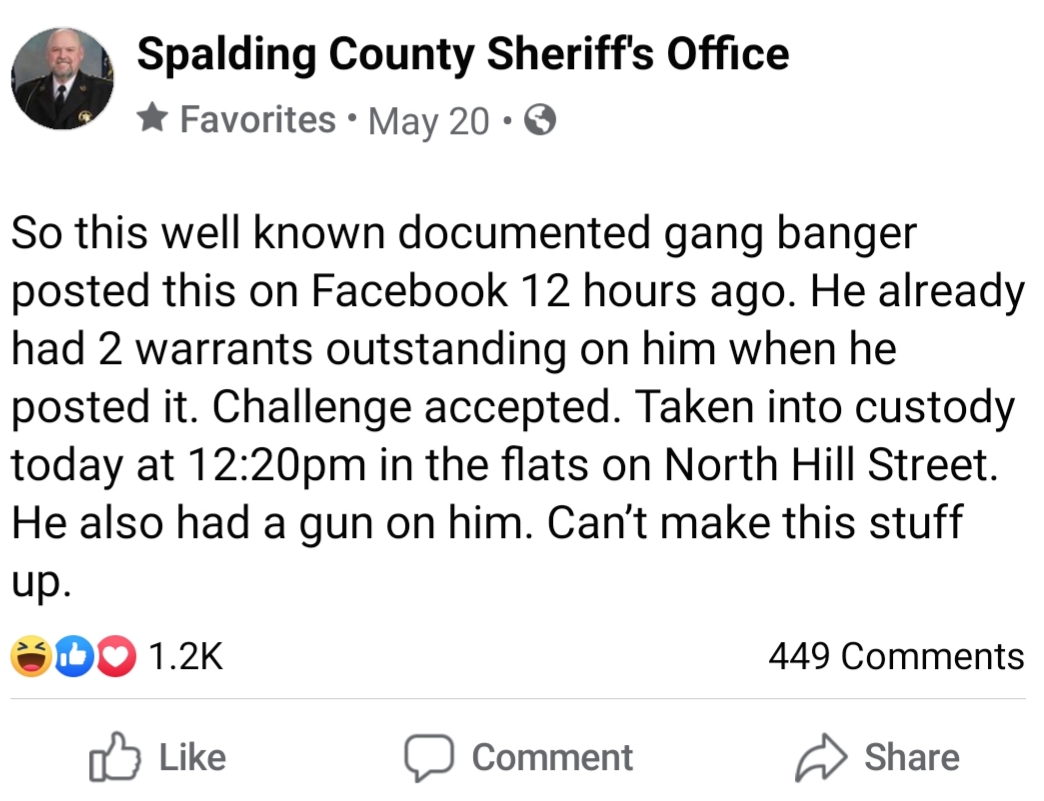1044x801 pixels.
Task: Click the public globe audience icon
Action: point(540,121)
